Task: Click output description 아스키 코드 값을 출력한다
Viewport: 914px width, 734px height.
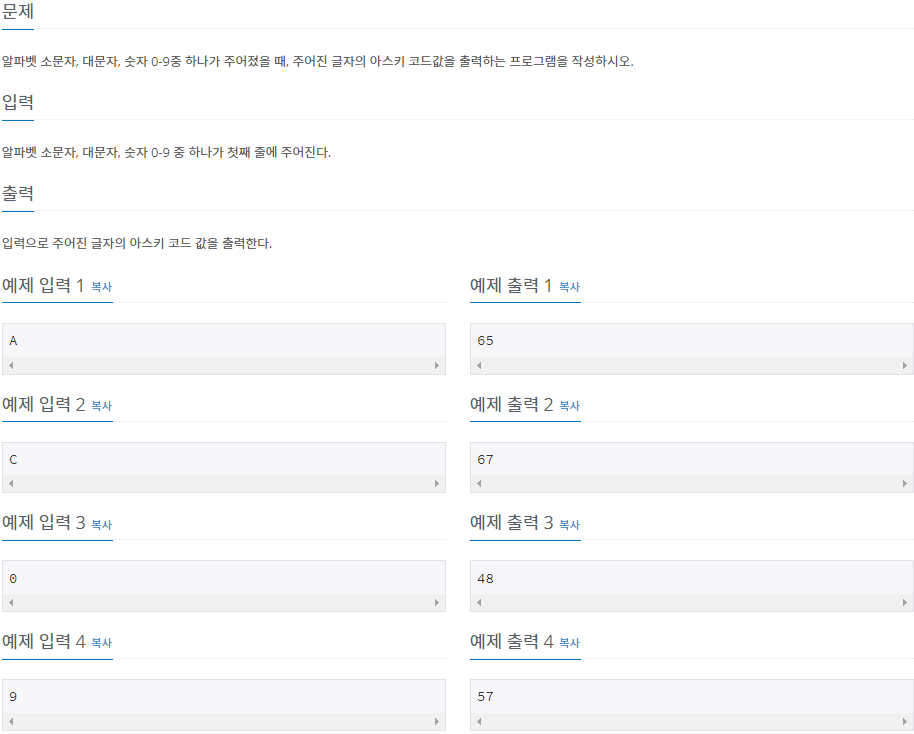Action: pos(137,243)
